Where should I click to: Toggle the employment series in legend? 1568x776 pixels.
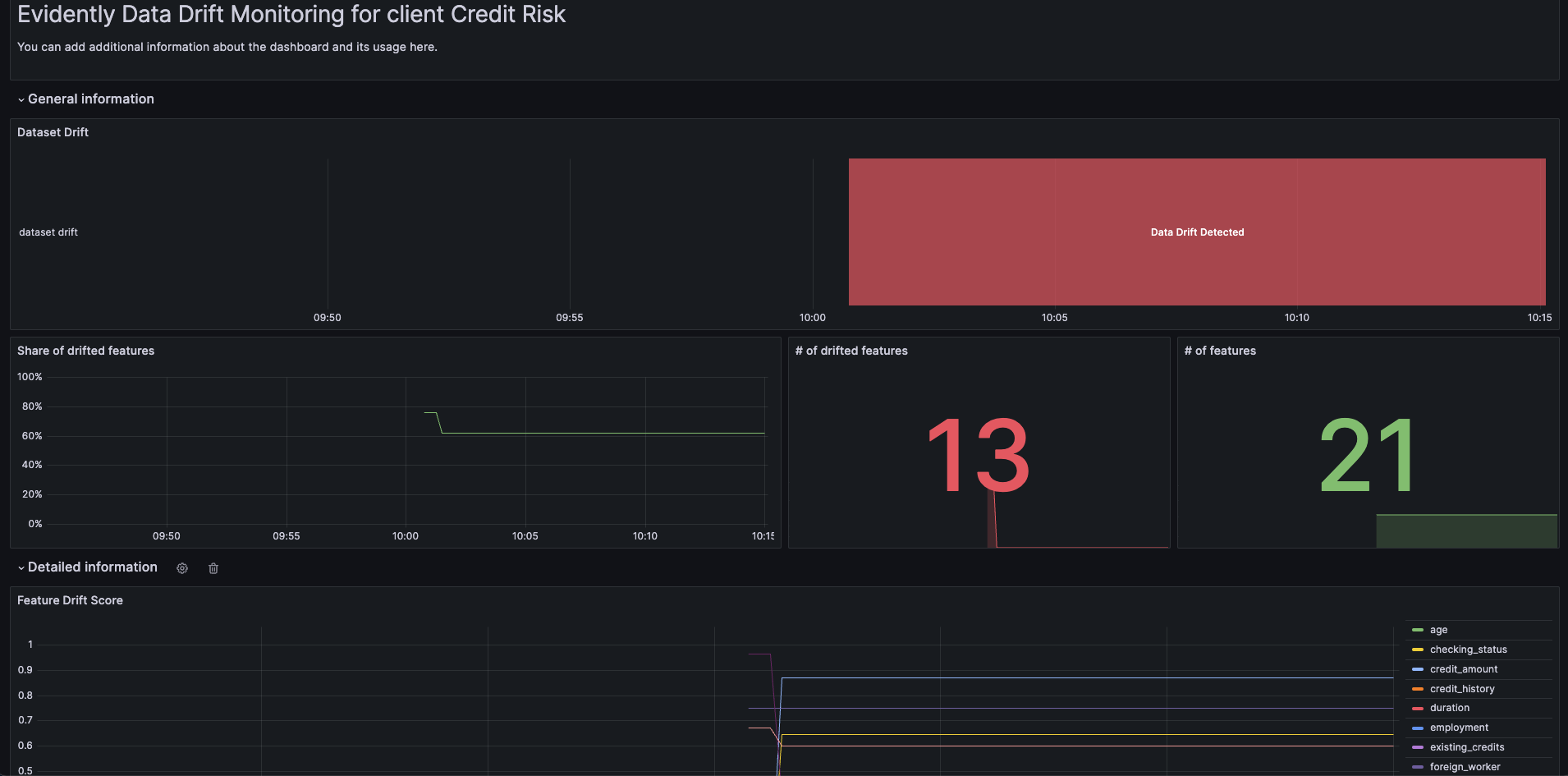(x=1459, y=728)
